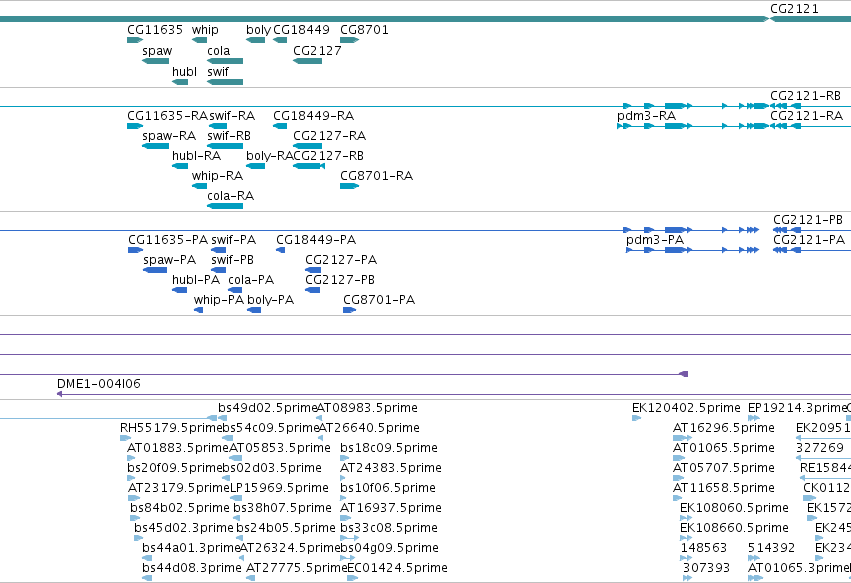Click the CG8701-RA transcript

[350, 186]
